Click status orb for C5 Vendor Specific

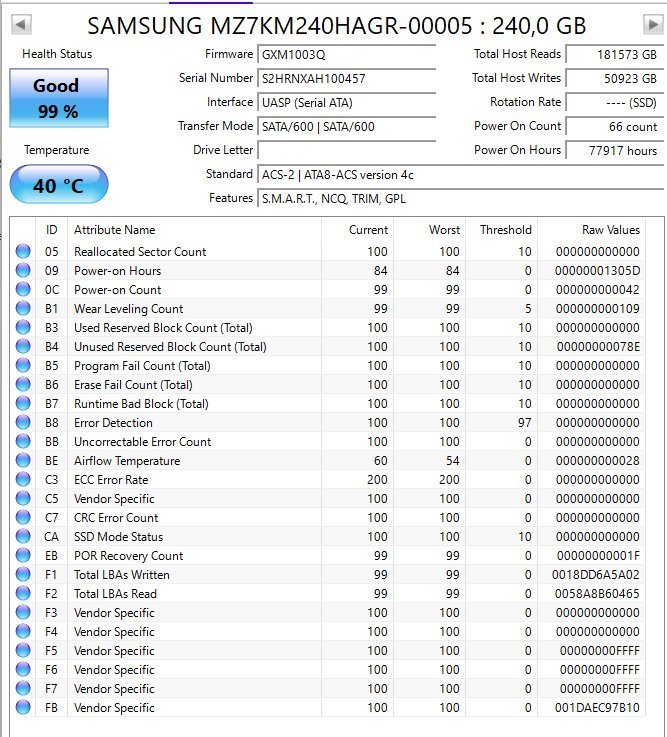(23, 498)
